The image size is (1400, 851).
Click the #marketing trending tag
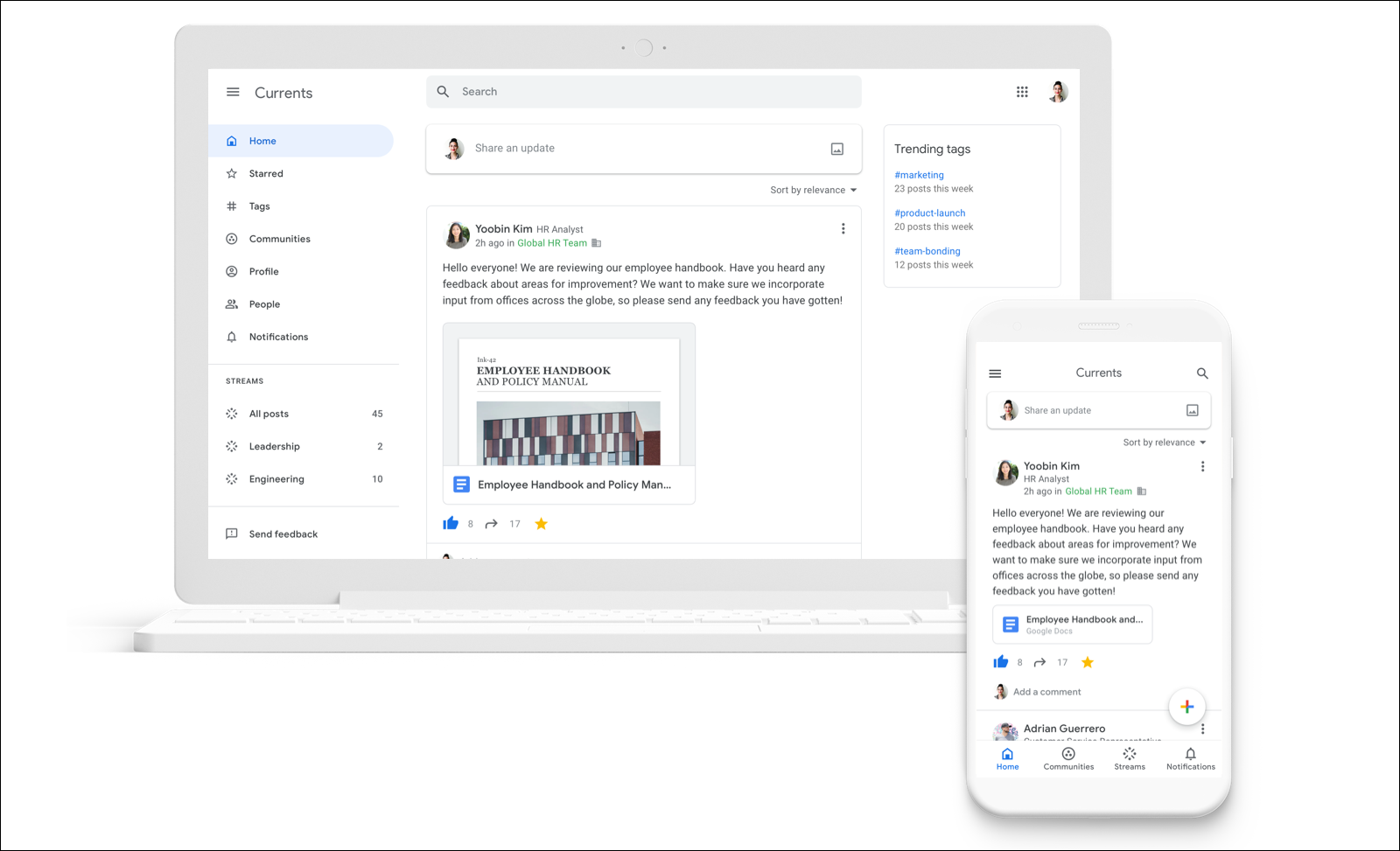click(x=919, y=175)
